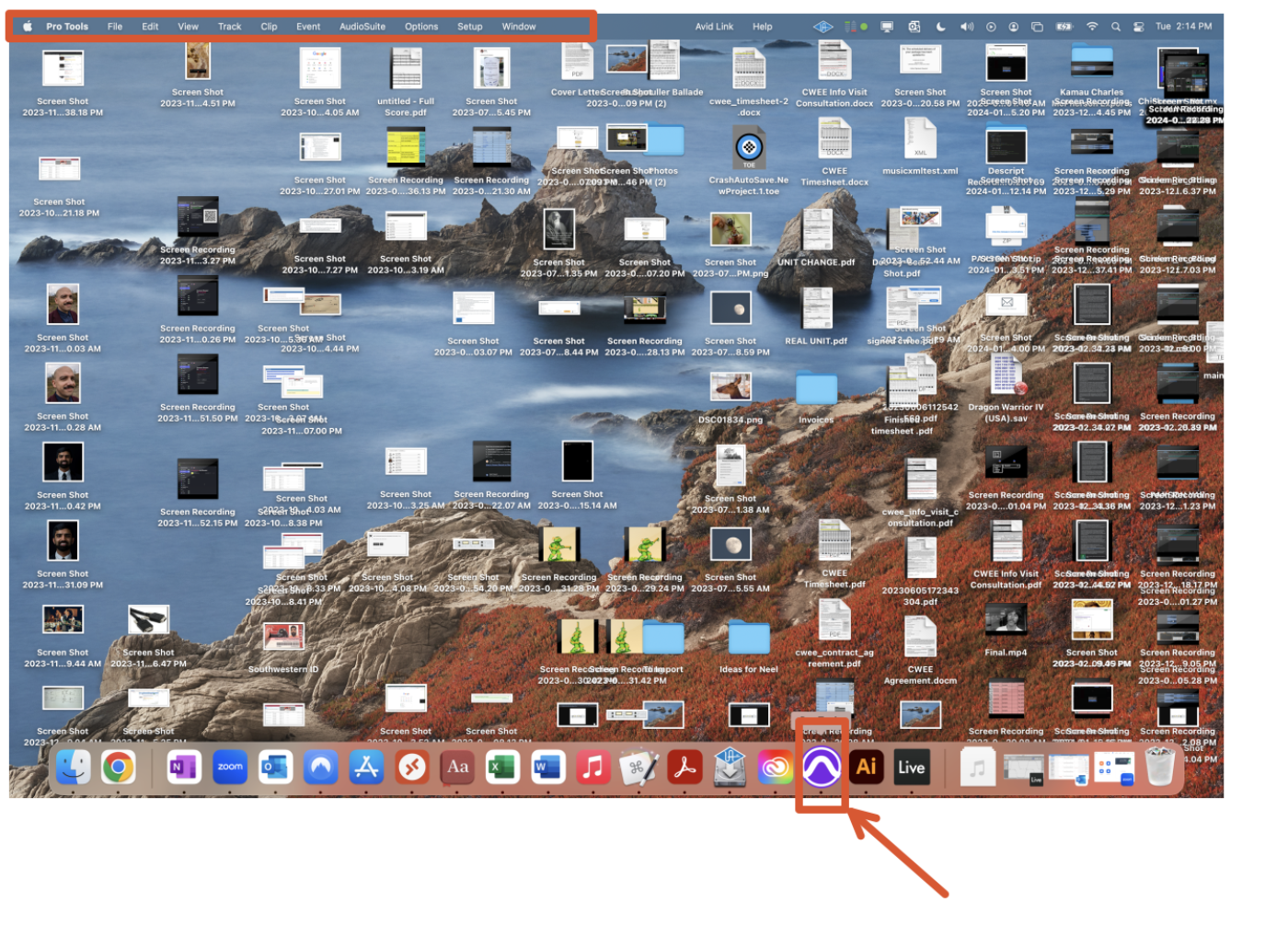Screen dimensions: 1288x937
Task: Open Apple Music from the Dock
Action: (x=593, y=767)
